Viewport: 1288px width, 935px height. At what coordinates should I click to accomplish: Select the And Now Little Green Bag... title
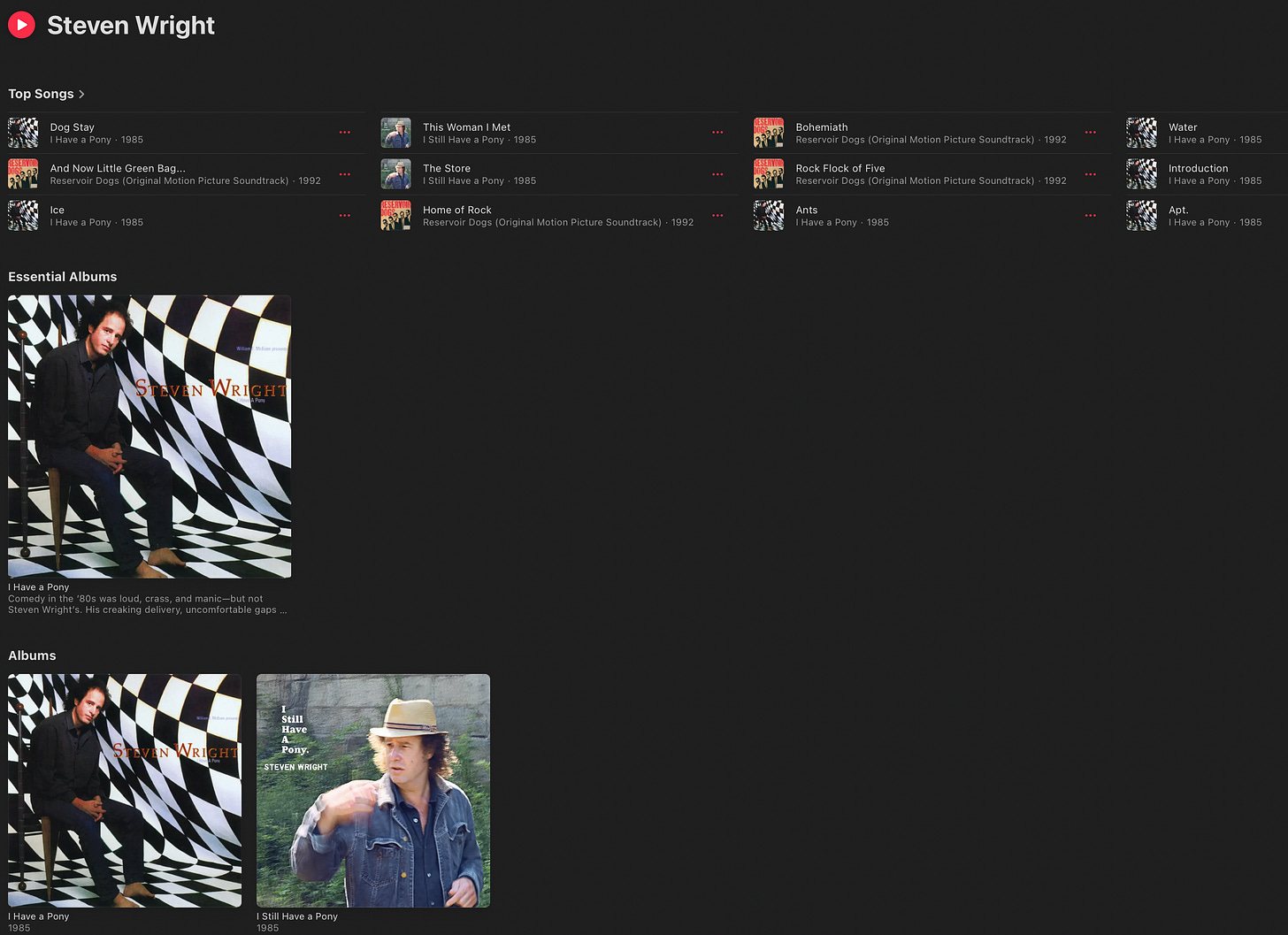point(118,168)
